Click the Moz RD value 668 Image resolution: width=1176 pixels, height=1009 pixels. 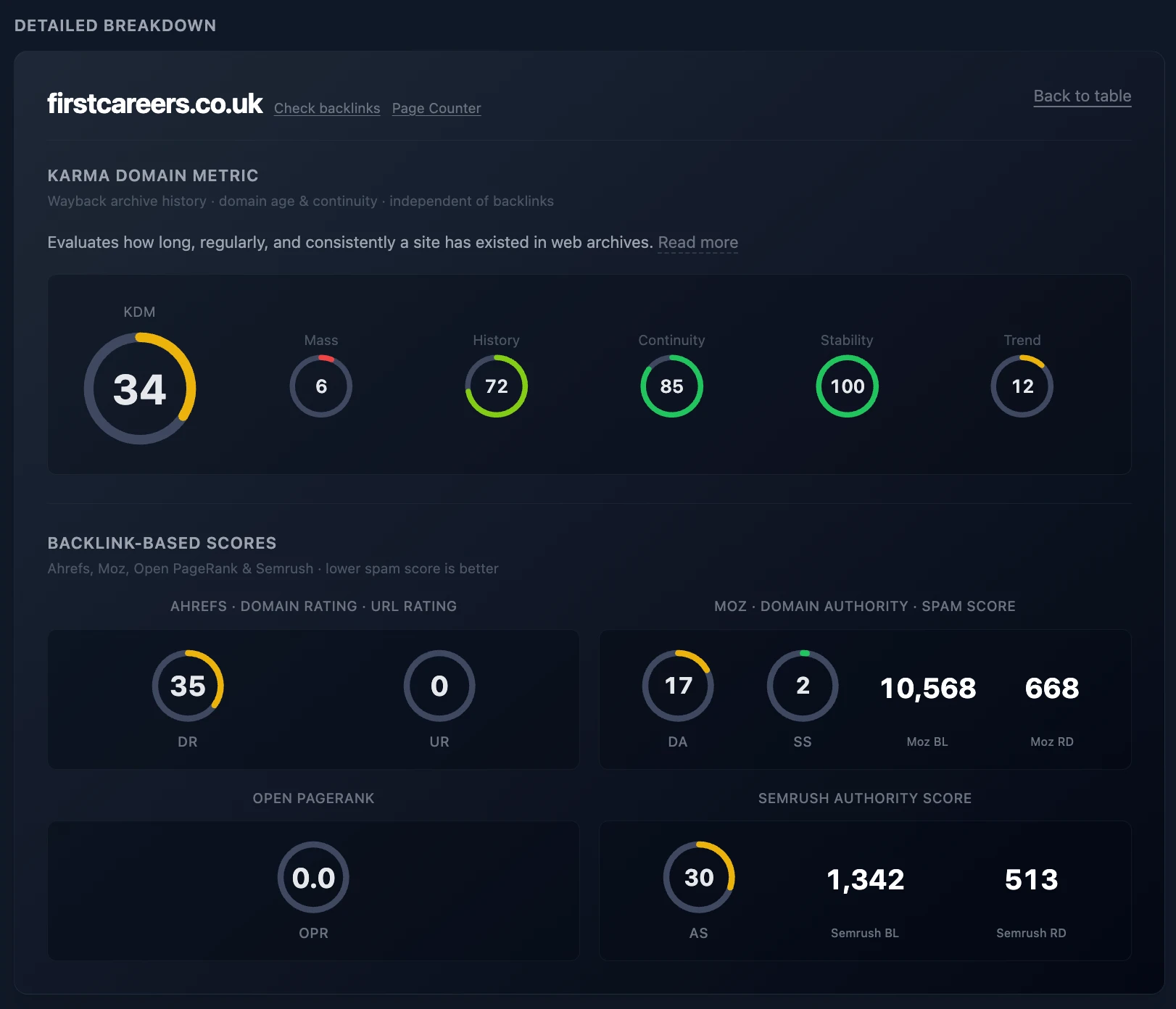click(1052, 688)
